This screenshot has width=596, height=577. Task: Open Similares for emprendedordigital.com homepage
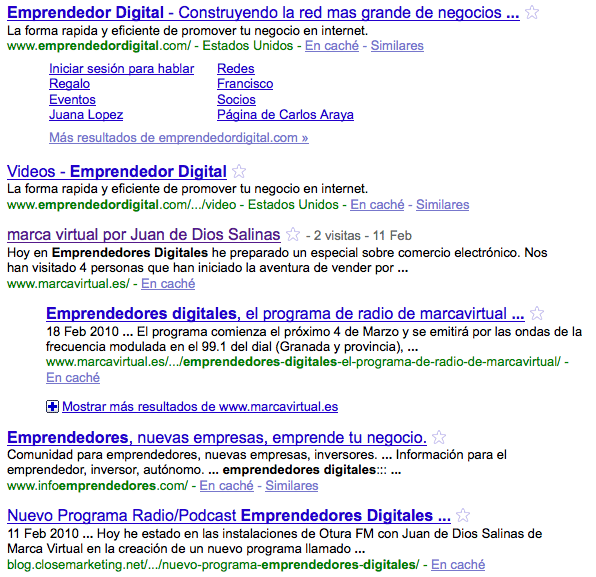(x=397, y=46)
